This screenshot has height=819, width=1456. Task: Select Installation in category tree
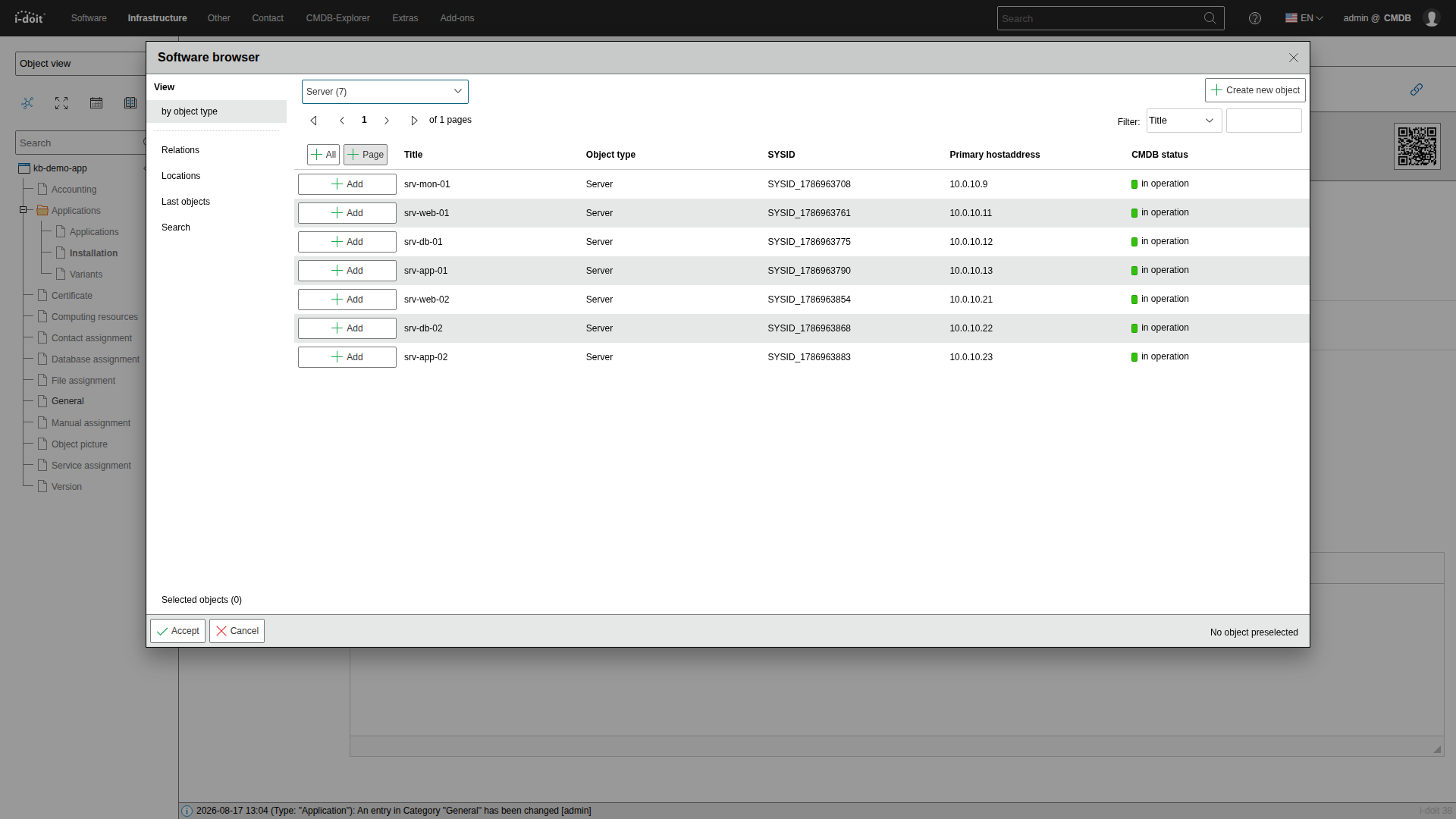tap(94, 253)
